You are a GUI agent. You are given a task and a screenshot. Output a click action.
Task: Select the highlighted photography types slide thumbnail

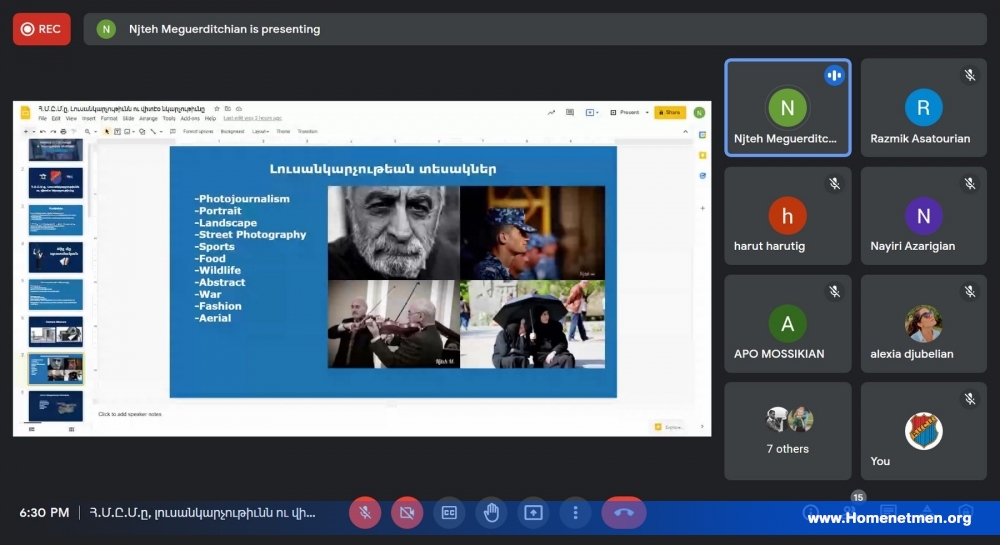pos(55,368)
